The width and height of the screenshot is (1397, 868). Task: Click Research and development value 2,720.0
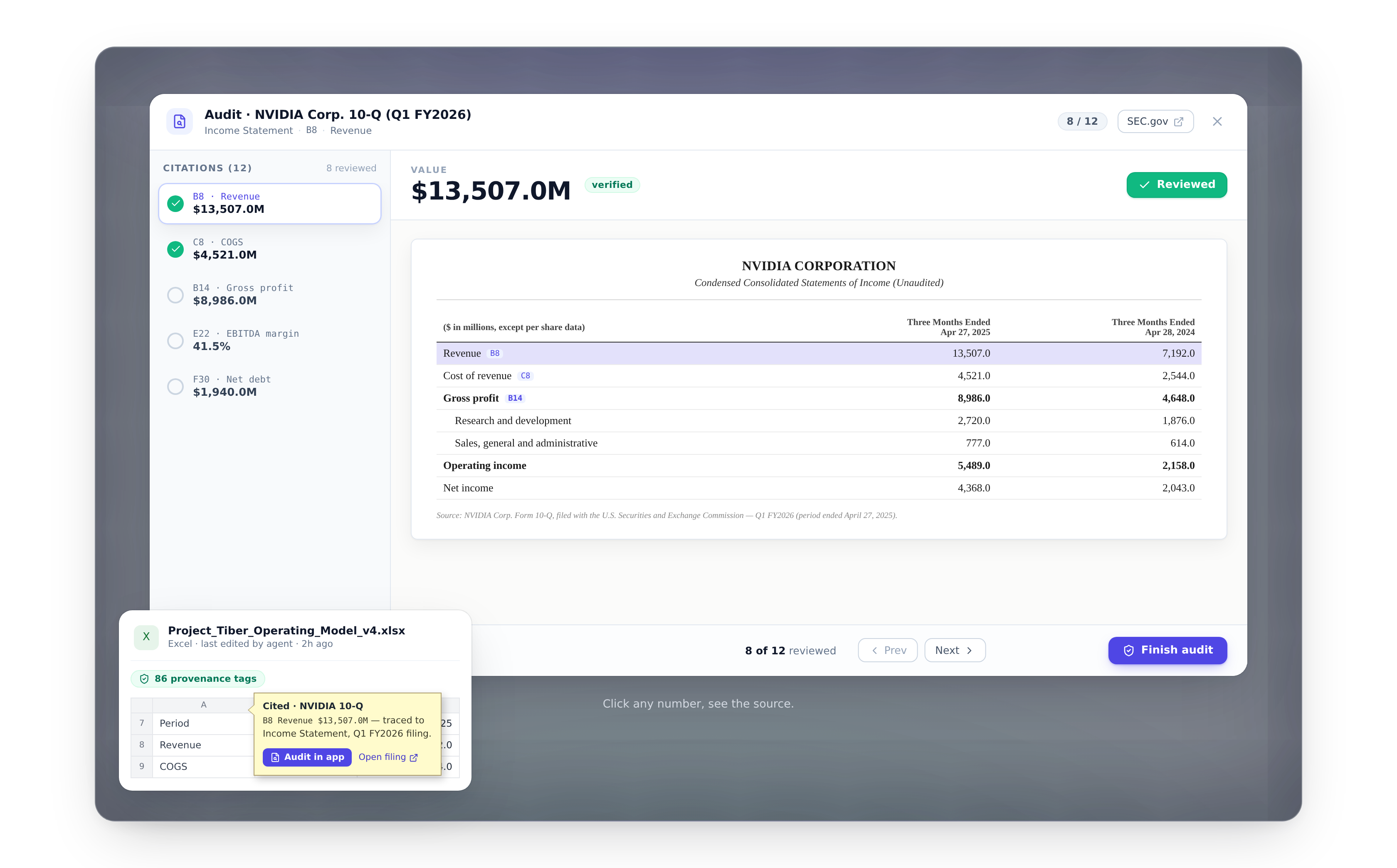click(974, 420)
